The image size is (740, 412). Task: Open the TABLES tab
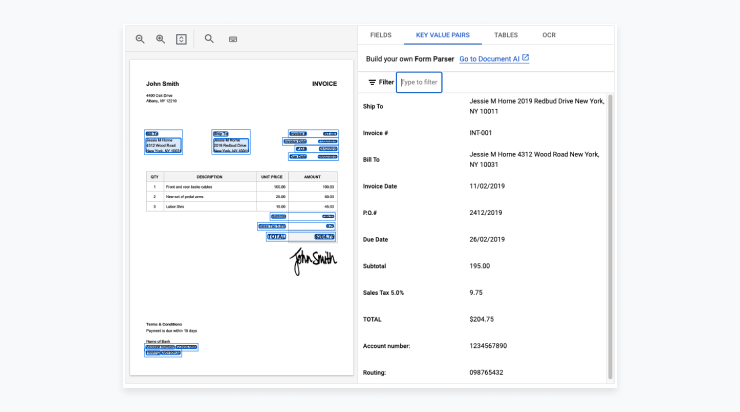tap(506, 35)
